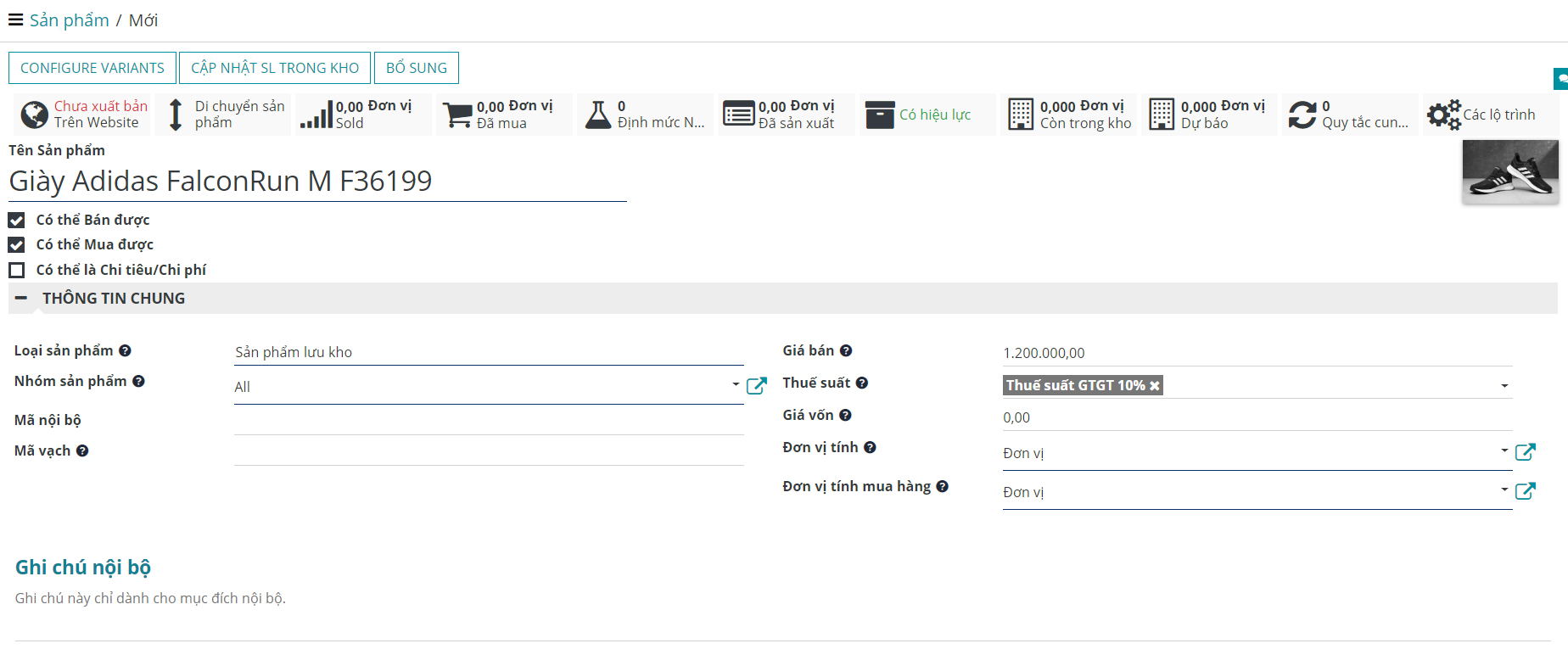Viewport: 1568px width, 649px height.
Task: Check Có thể là Chi tiêu/Chi phí
Action: point(16,270)
